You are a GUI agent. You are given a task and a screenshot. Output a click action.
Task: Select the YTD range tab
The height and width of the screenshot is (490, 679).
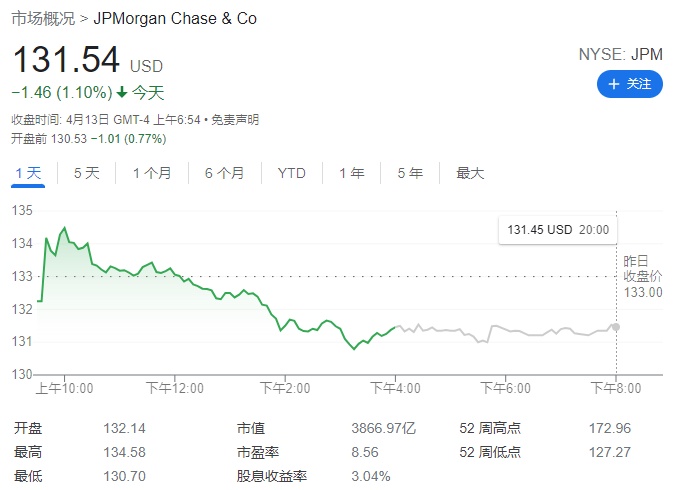(291, 173)
